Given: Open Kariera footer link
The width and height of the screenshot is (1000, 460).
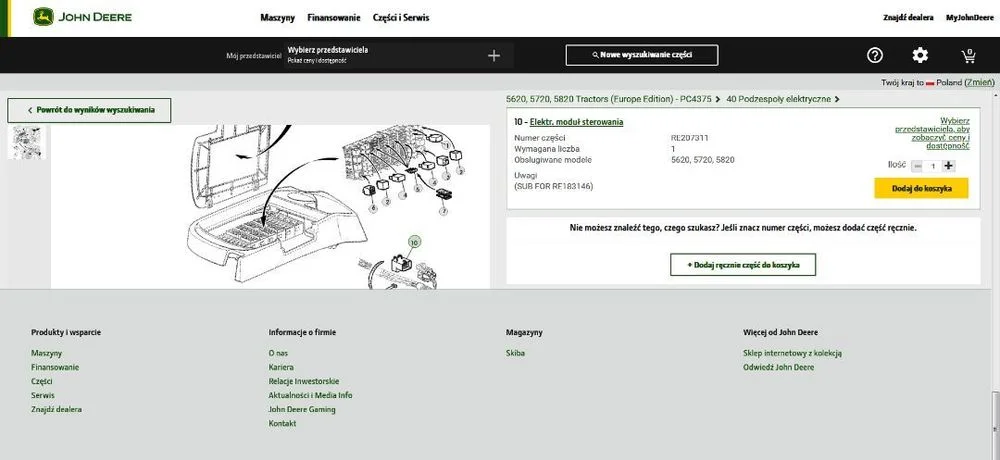Looking at the screenshot, I should 281,367.
